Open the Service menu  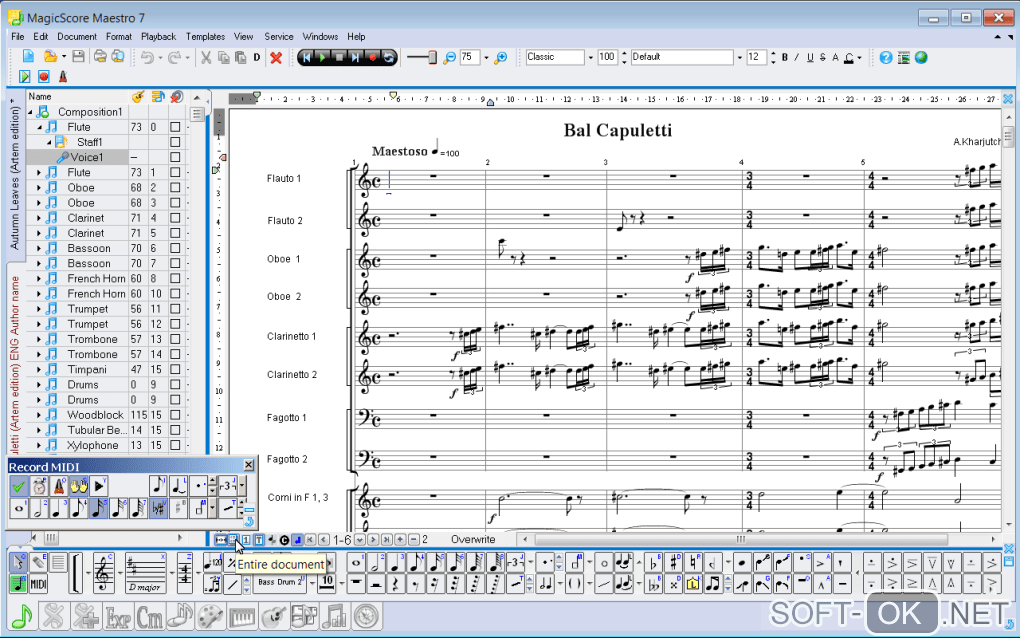pos(278,36)
